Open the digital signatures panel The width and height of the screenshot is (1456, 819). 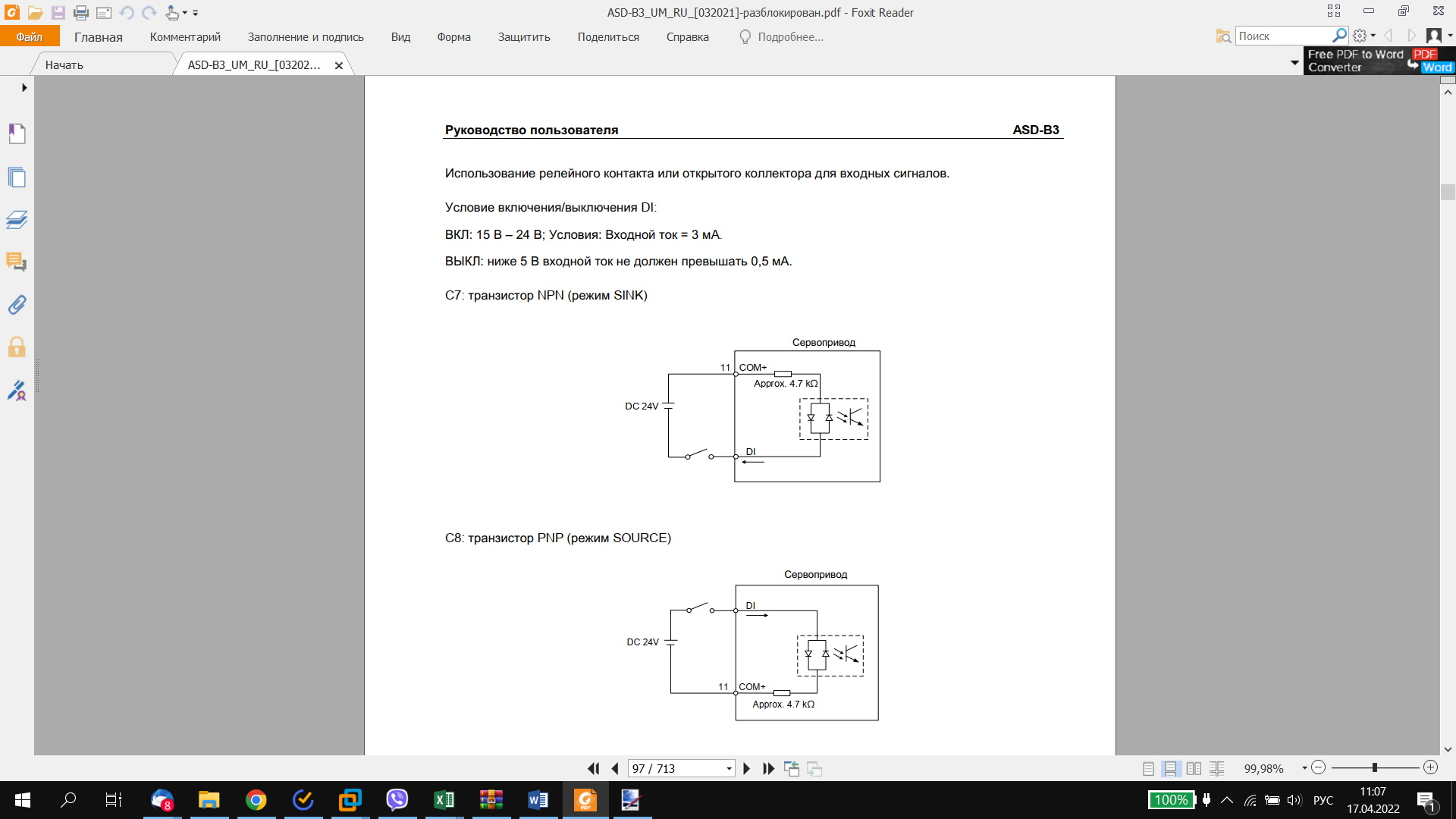(17, 391)
